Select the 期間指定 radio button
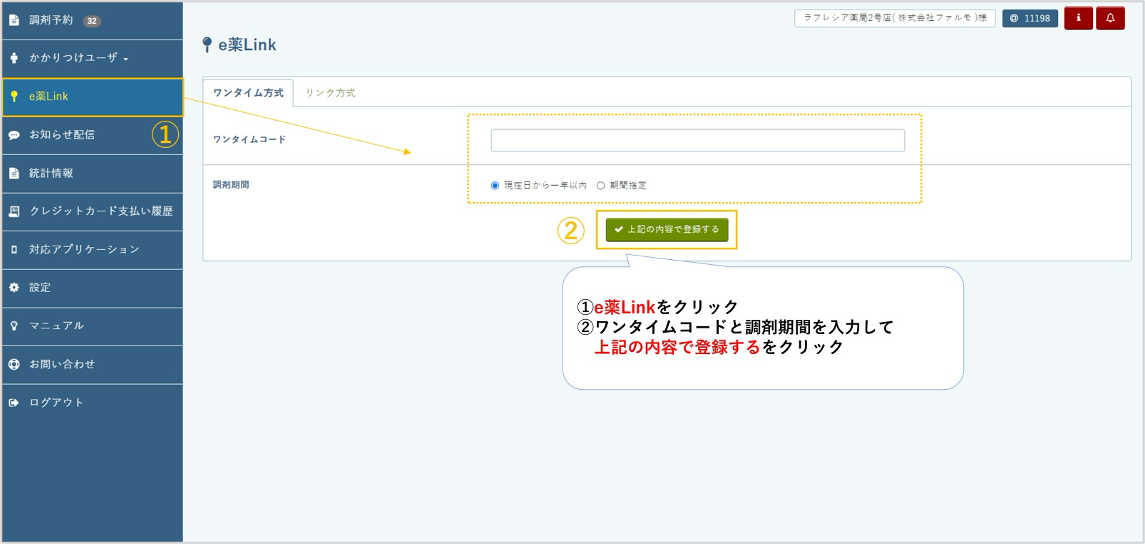Screen dimensions: 1145x544 point(601,185)
